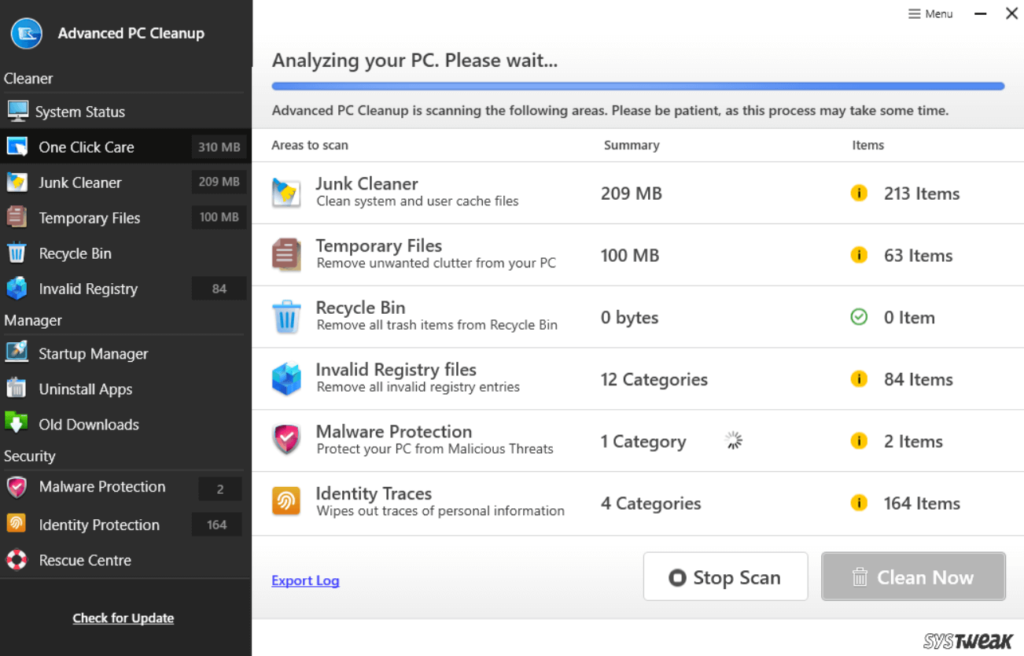This screenshot has height=656, width=1024.
Task: Click the 209 MB badge in sidebar
Action: pyautogui.click(x=219, y=182)
